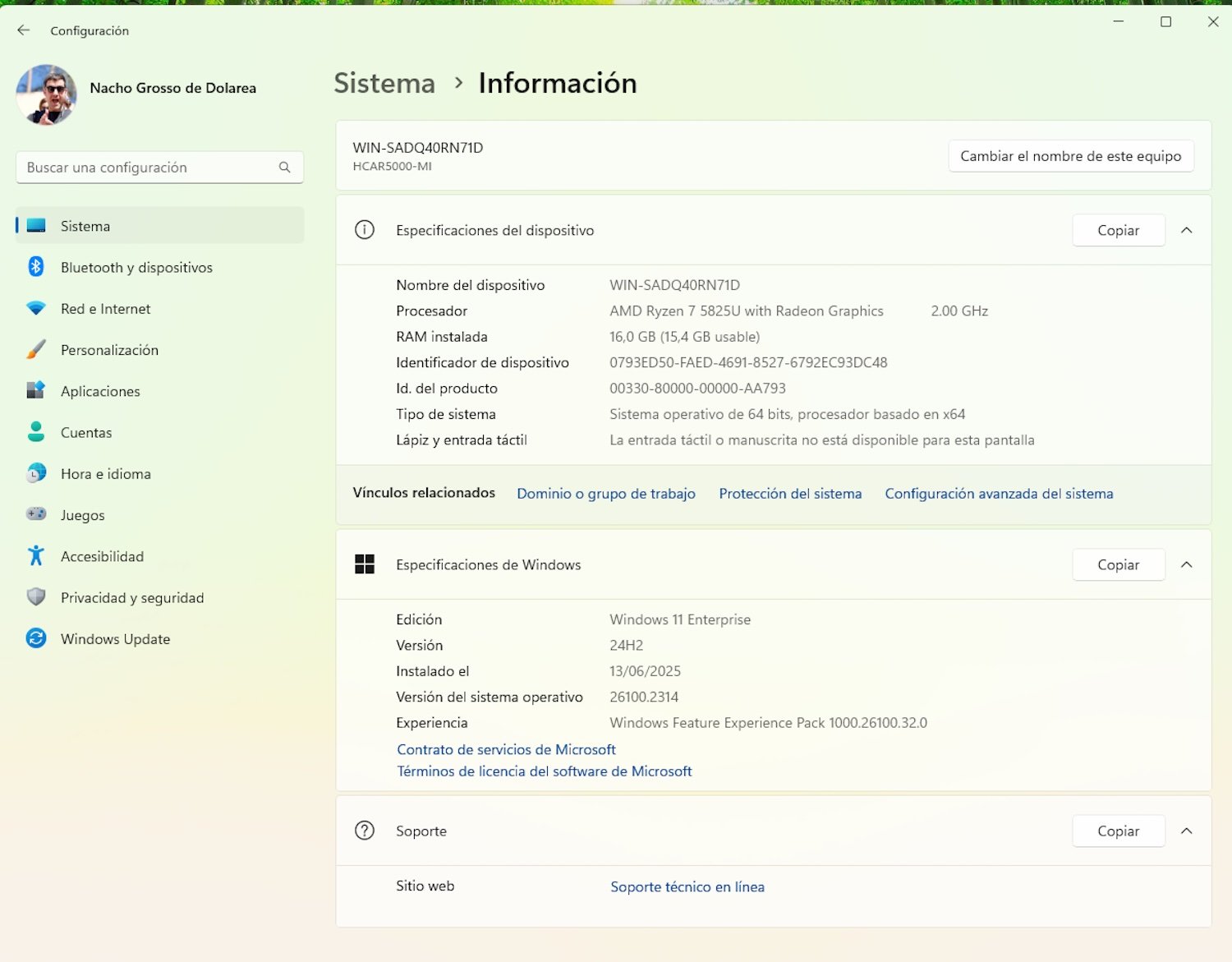Click the search magnifier icon
Screen dimensions: 1232x962
(x=284, y=168)
